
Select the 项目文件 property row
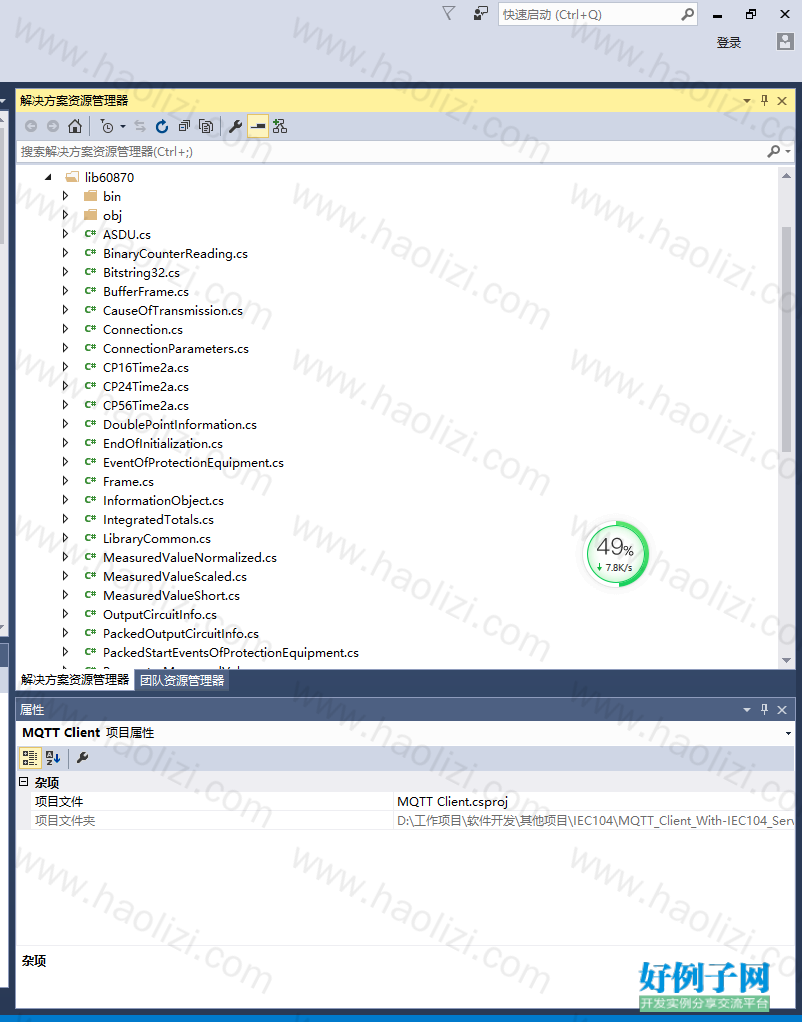[213, 801]
